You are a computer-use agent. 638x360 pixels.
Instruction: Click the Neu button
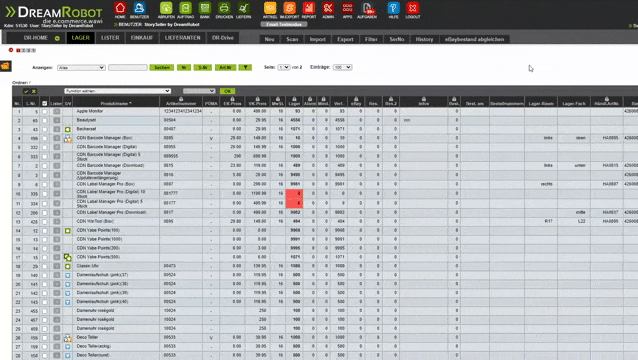point(269,39)
